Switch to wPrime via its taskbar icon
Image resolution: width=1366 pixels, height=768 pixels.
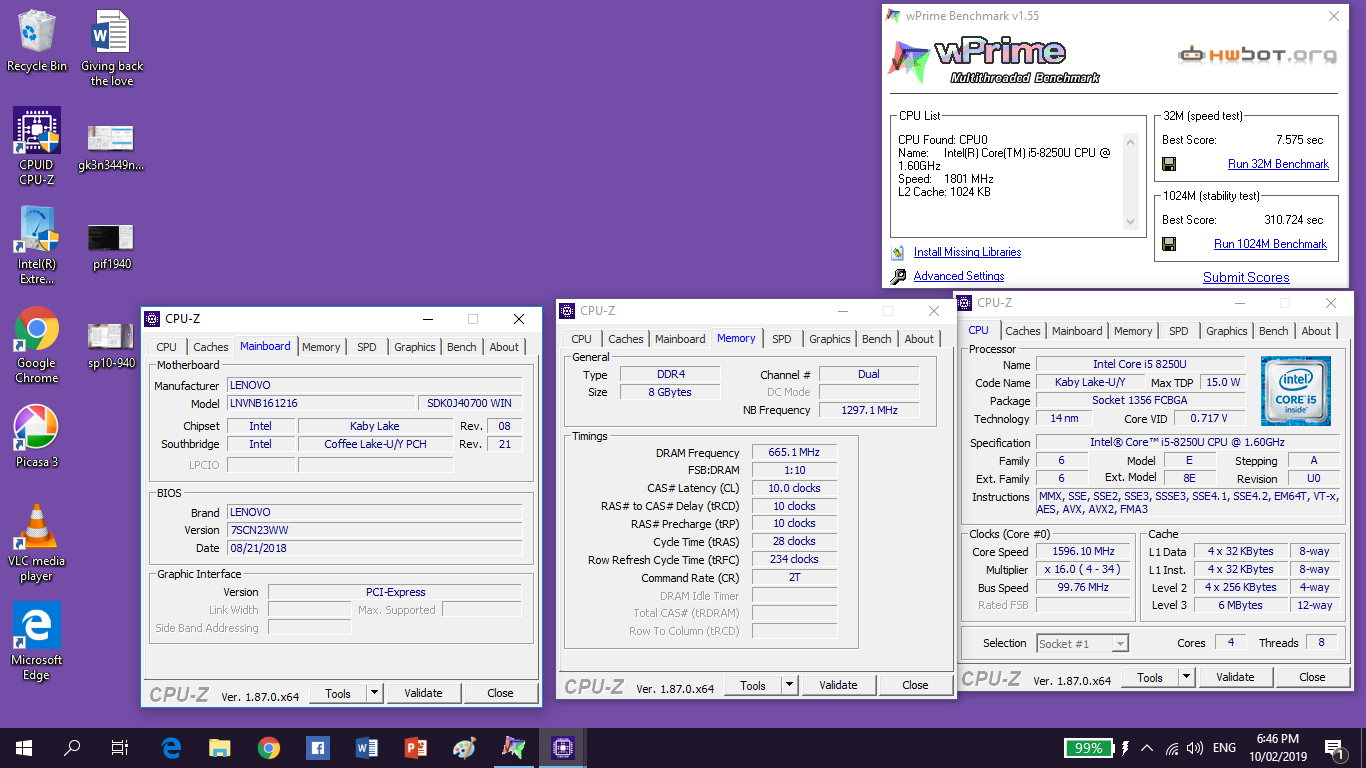[514, 748]
